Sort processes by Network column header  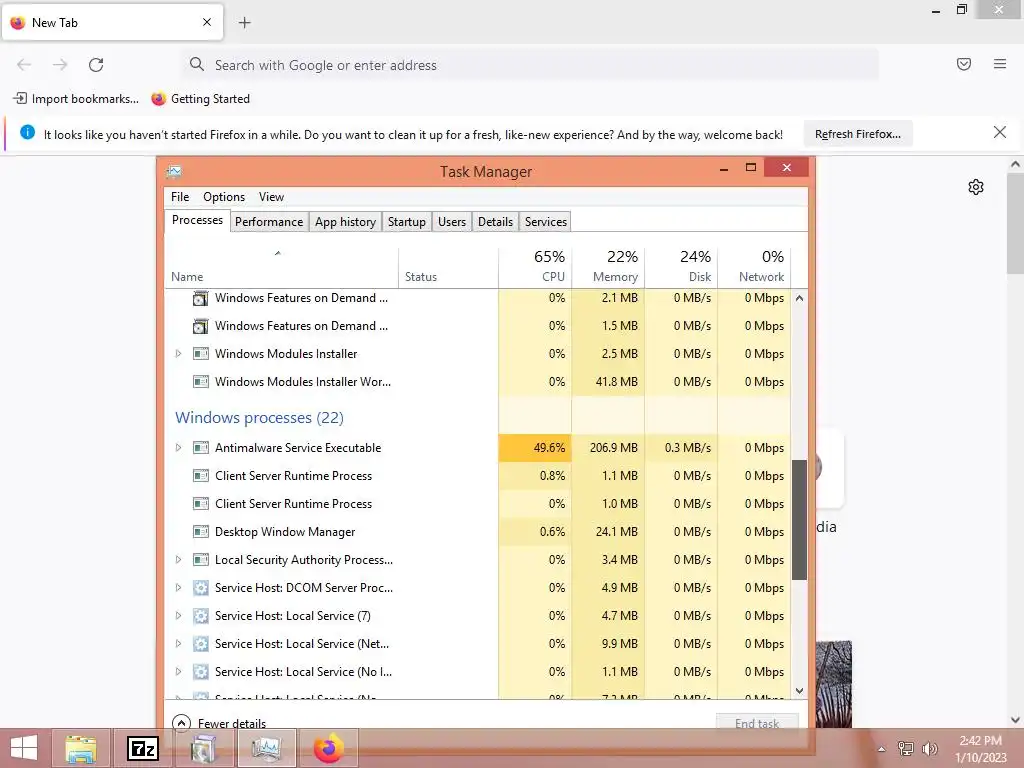[754, 266]
